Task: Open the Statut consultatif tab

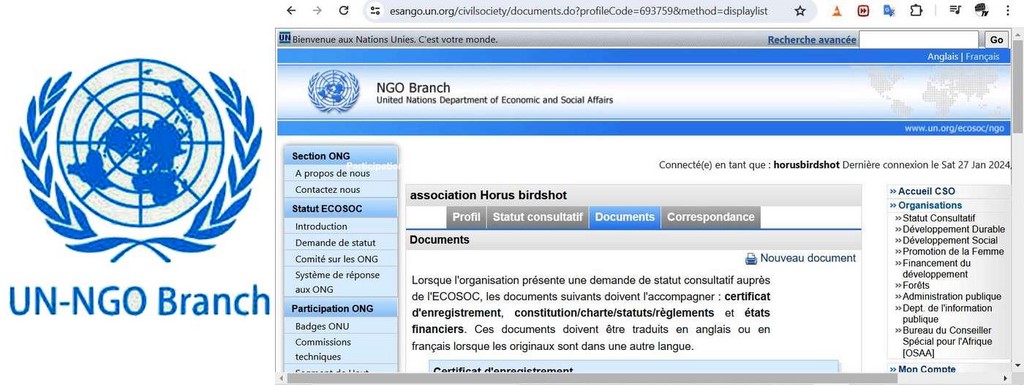Action: tap(537, 217)
